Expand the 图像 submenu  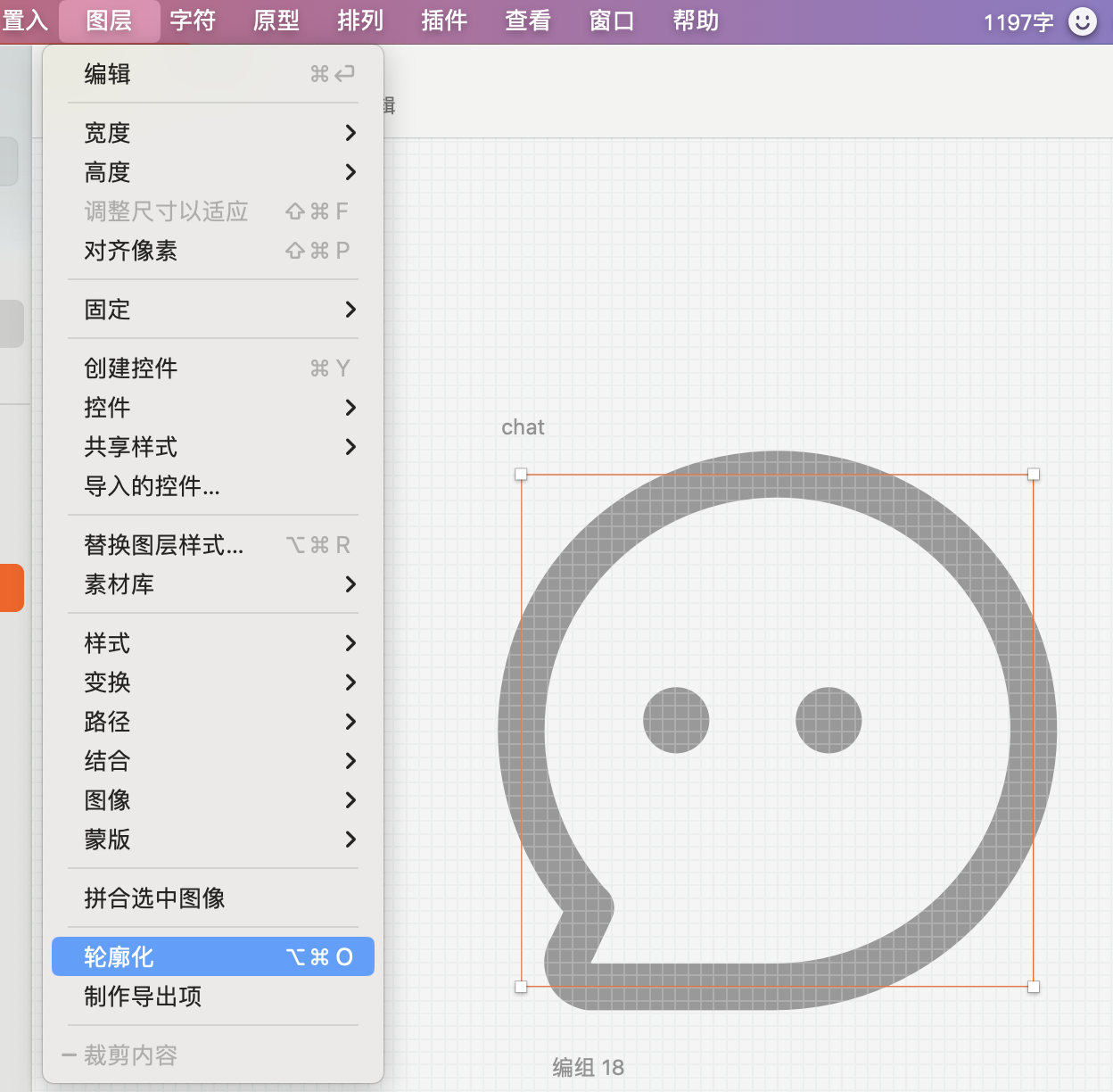[x=213, y=800]
